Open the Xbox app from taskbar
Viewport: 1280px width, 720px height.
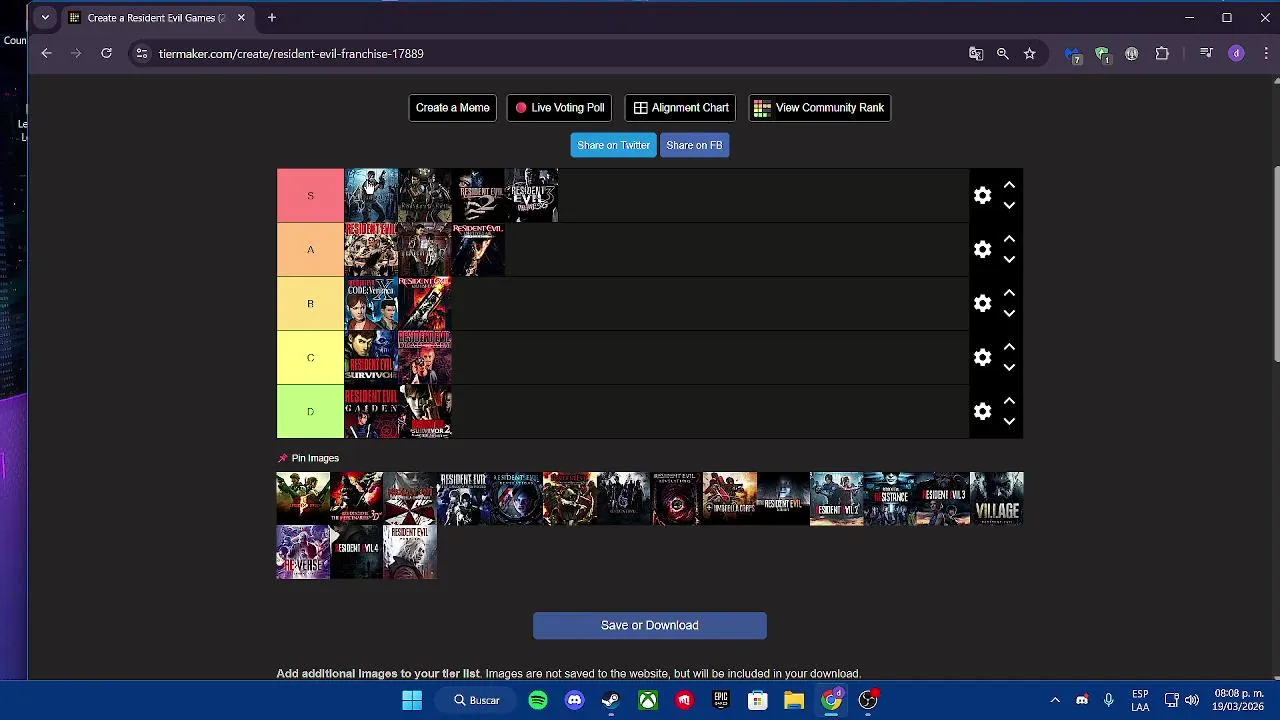coord(648,700)
